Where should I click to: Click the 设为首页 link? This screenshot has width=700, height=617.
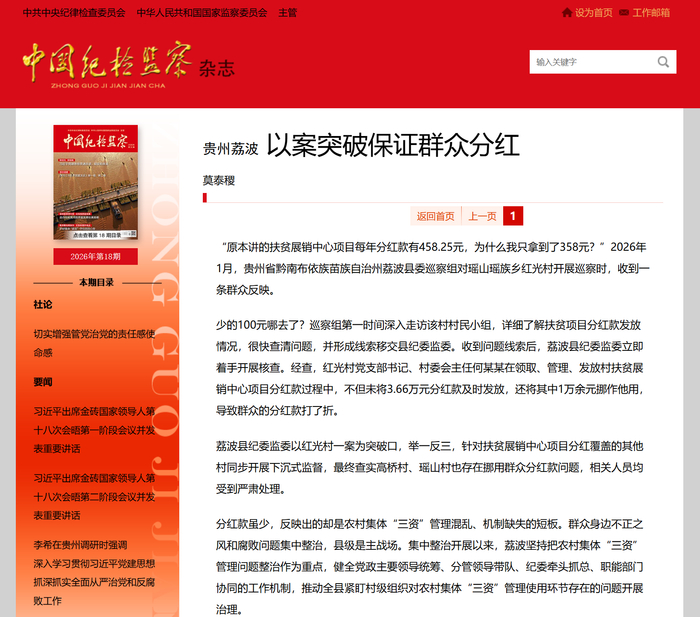click(x=593, y=13)
